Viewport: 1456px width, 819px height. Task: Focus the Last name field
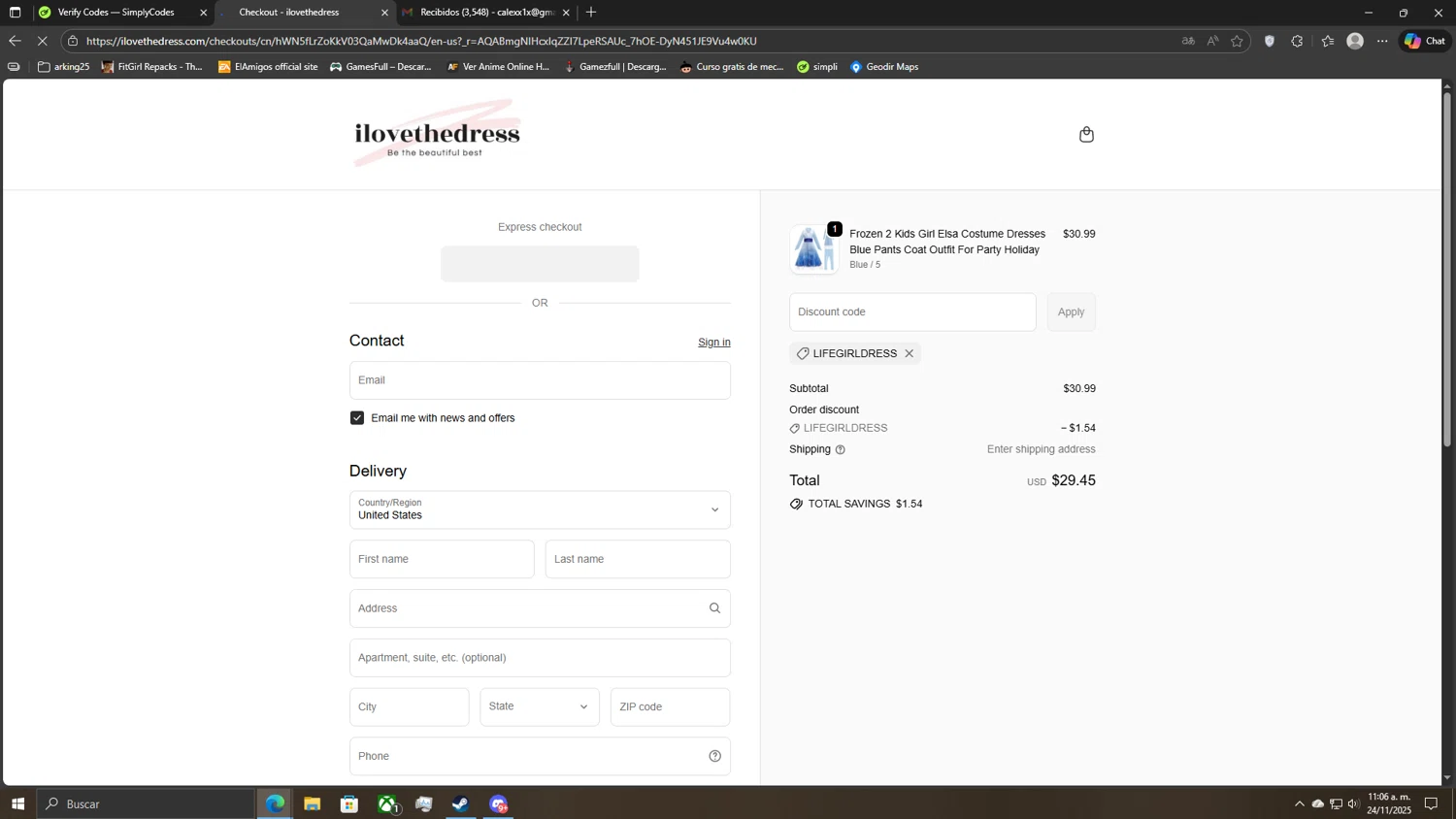pos(638,559)
